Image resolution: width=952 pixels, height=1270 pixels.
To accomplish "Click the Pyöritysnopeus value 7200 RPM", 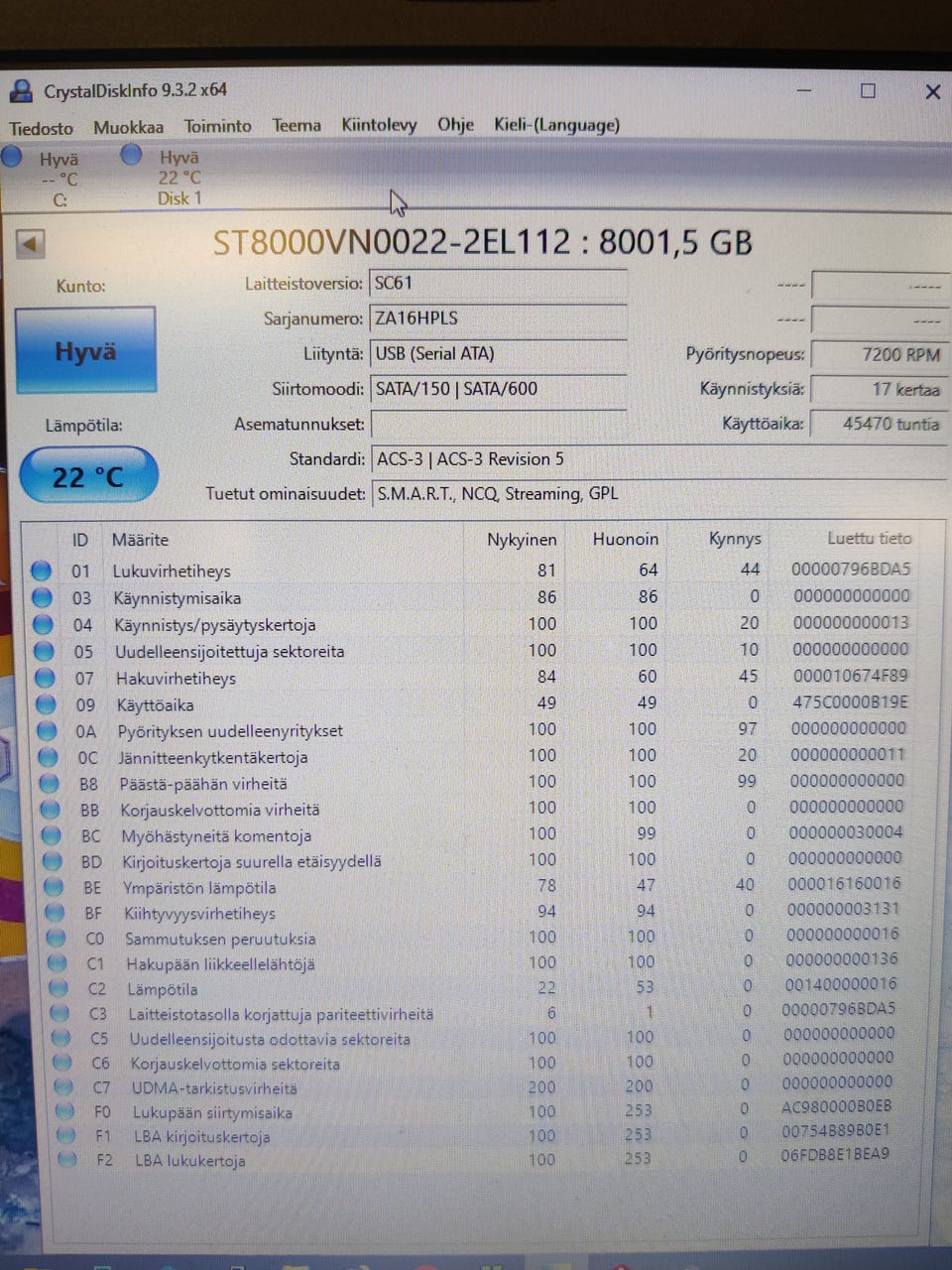I will pyautogui.click(x=879, y=354).
